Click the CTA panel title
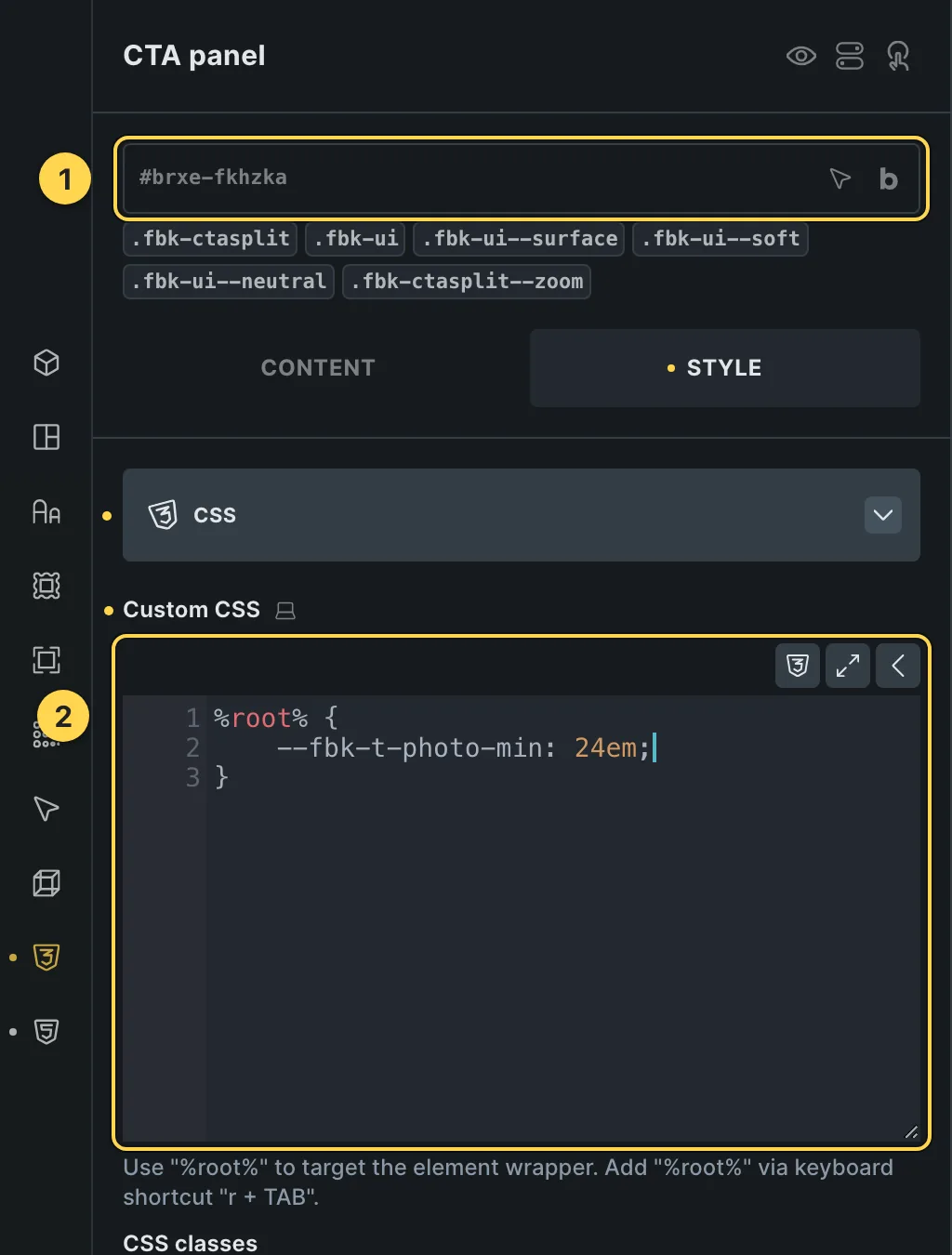Viewport: 952px width, 1255px height. coord(194,56)
